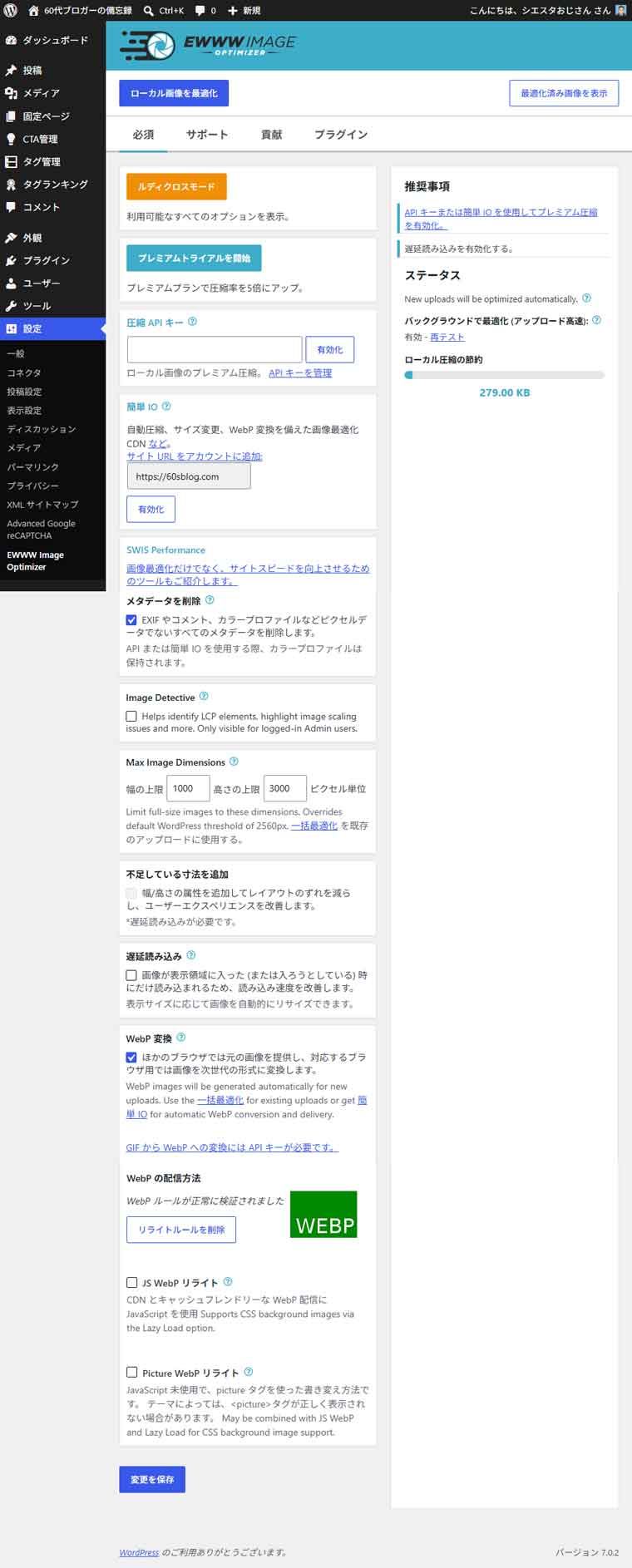Click the 変更を保存 button

click(152, 1479)
